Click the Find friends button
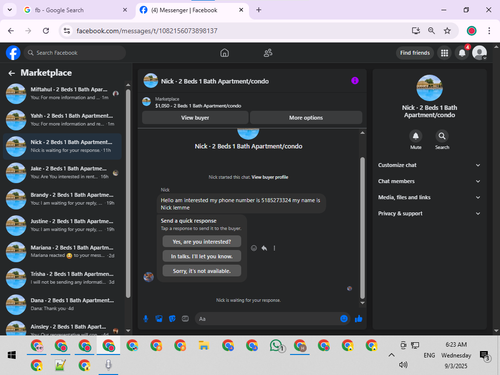The image size is (500, 375). pos(415,53)
